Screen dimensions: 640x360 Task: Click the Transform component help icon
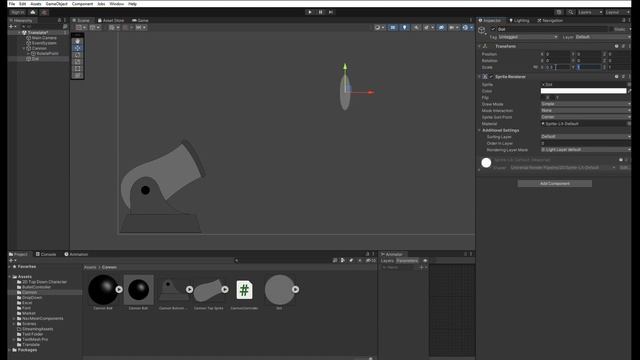tap(617, 46)
